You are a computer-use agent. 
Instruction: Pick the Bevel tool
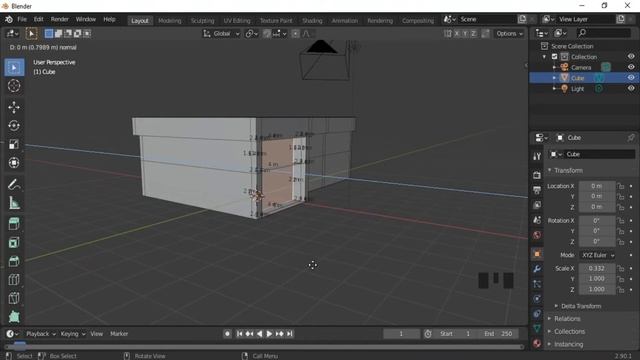pos(14,261)
